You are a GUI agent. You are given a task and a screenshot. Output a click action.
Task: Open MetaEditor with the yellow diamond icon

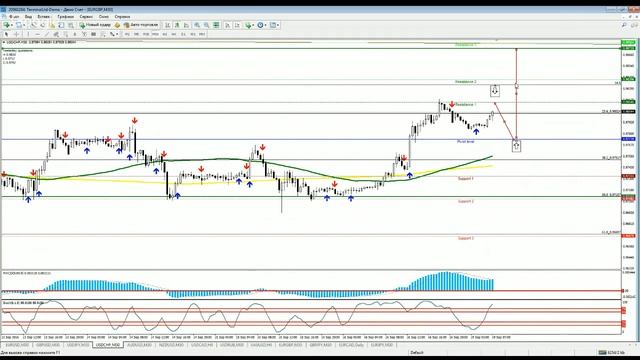117,25
